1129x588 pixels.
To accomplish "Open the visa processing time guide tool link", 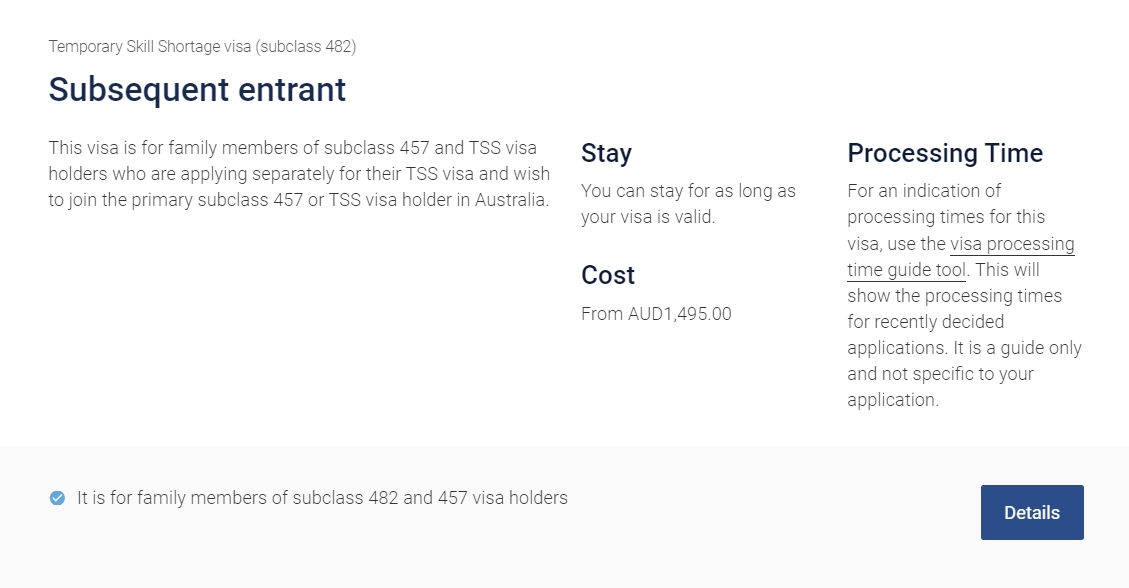I will (1012, 244).
